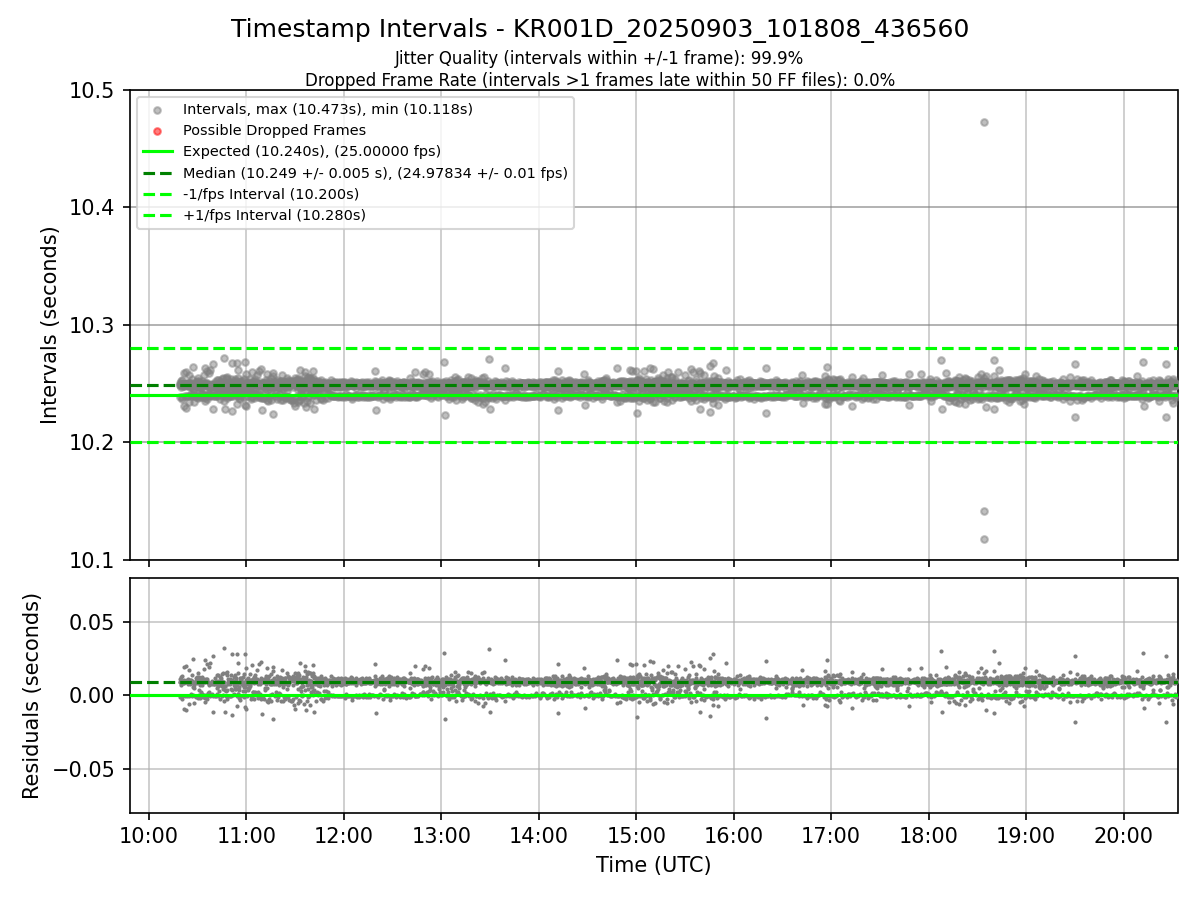Click the x-axis tick label '10:00'

149,834
